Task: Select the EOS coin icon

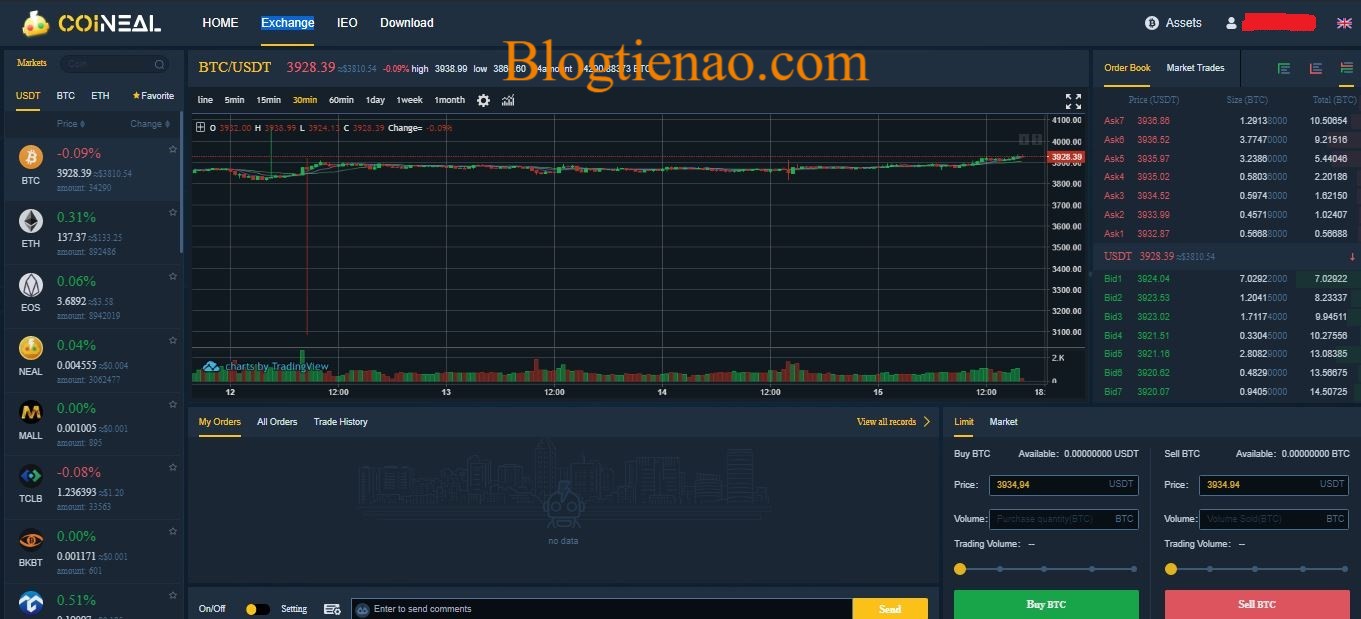Action: click(x=31, y=285)
